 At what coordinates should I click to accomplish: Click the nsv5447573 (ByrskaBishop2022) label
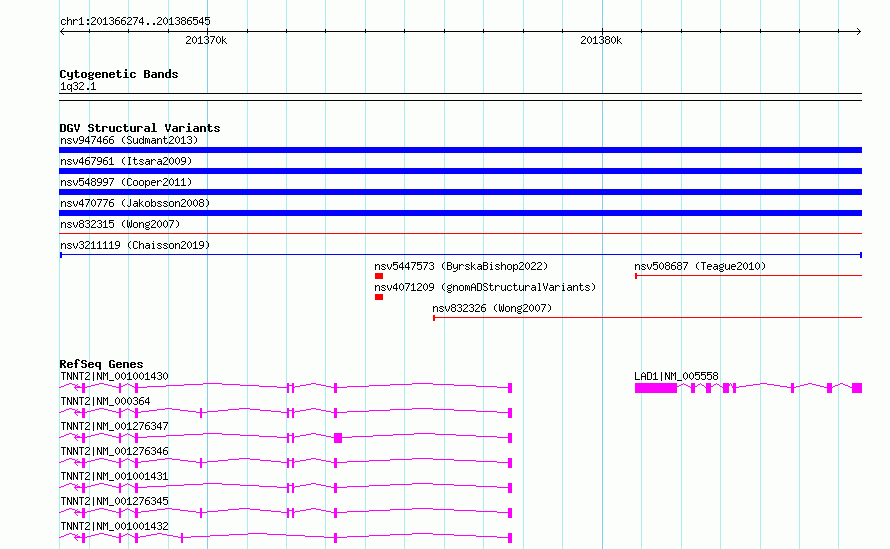[461, 266]
